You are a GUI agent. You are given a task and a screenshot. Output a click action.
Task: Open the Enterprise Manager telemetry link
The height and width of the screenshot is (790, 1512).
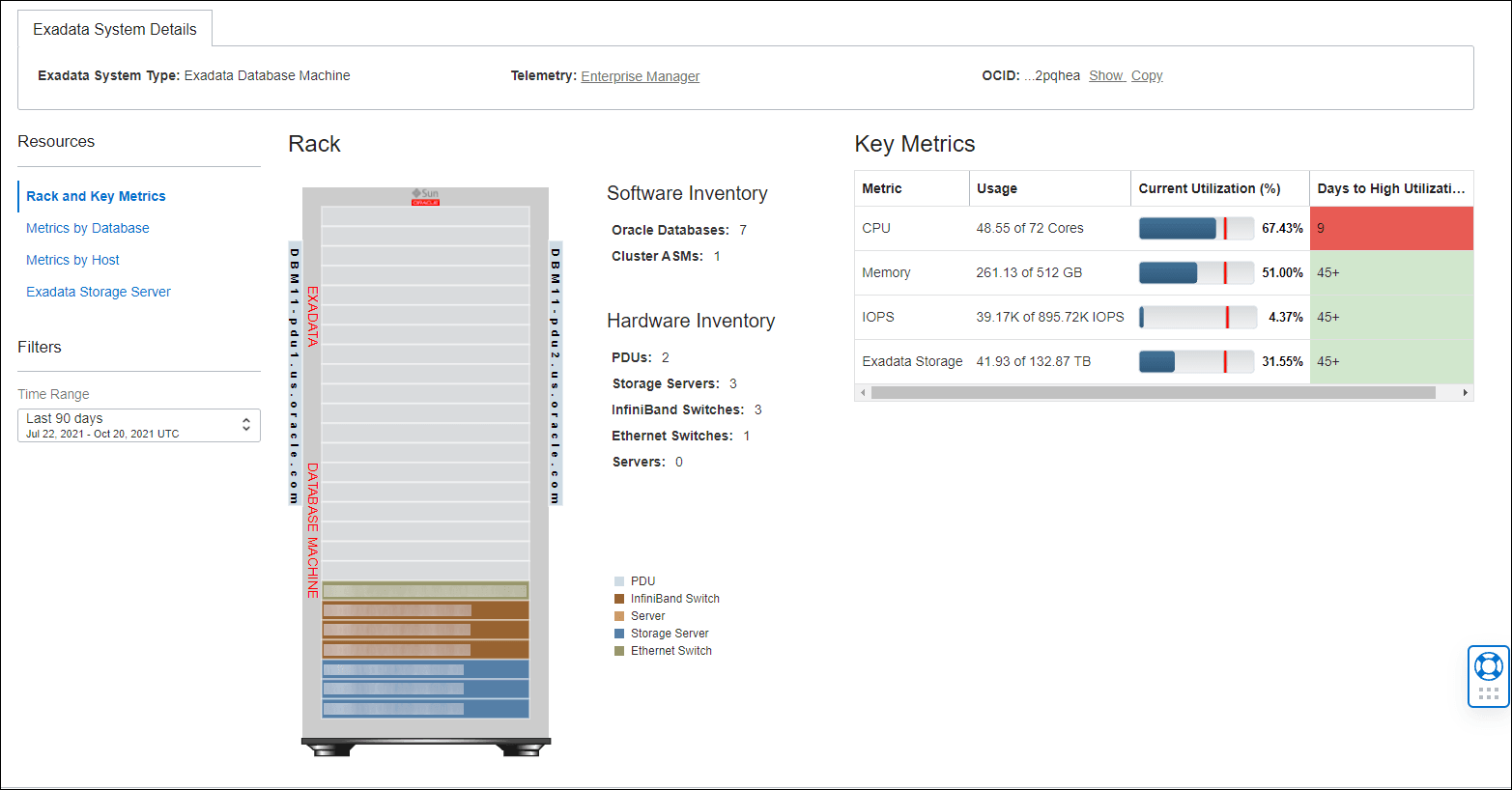click(x=640, y=76)
